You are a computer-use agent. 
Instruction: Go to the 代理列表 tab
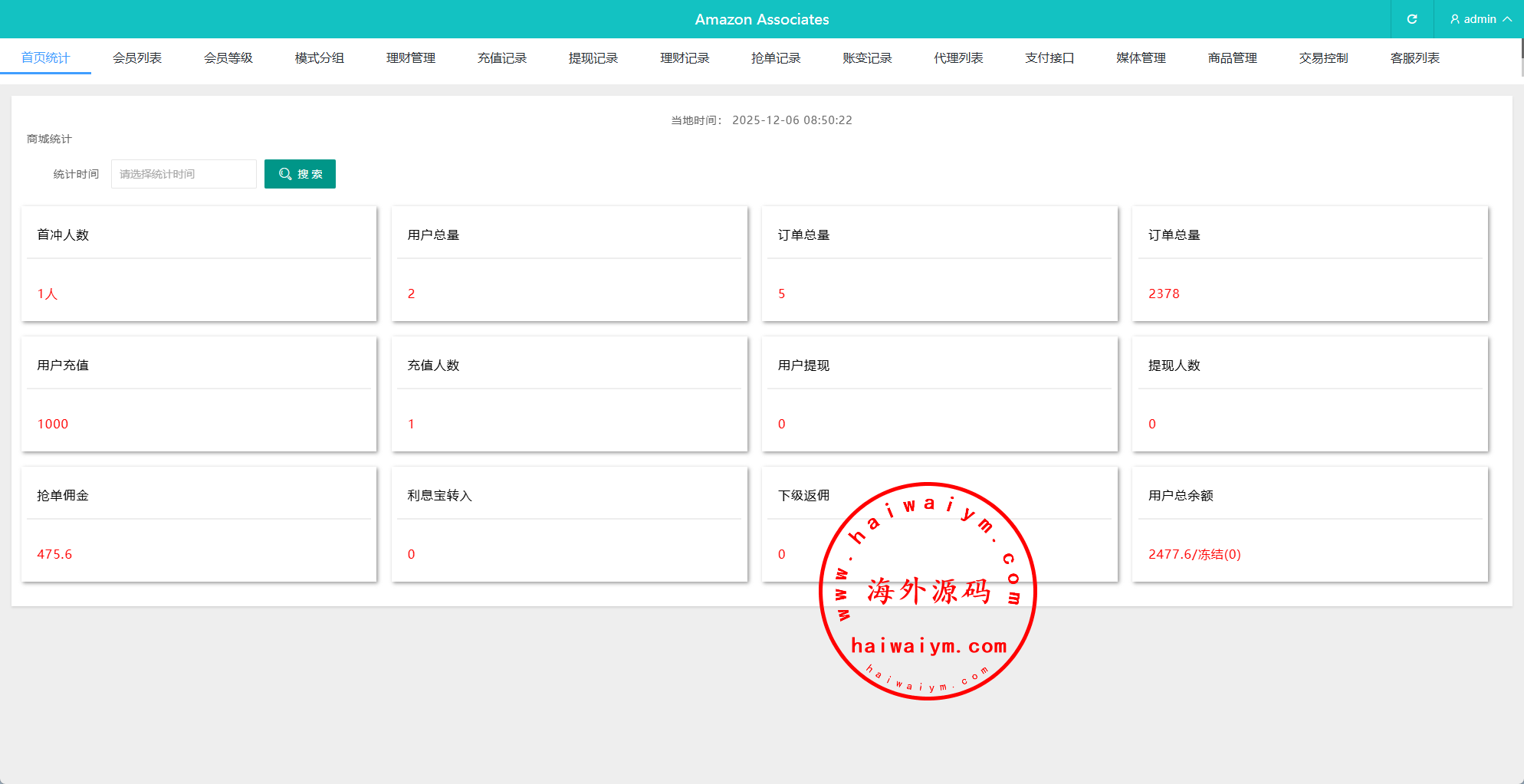point(958,58)
